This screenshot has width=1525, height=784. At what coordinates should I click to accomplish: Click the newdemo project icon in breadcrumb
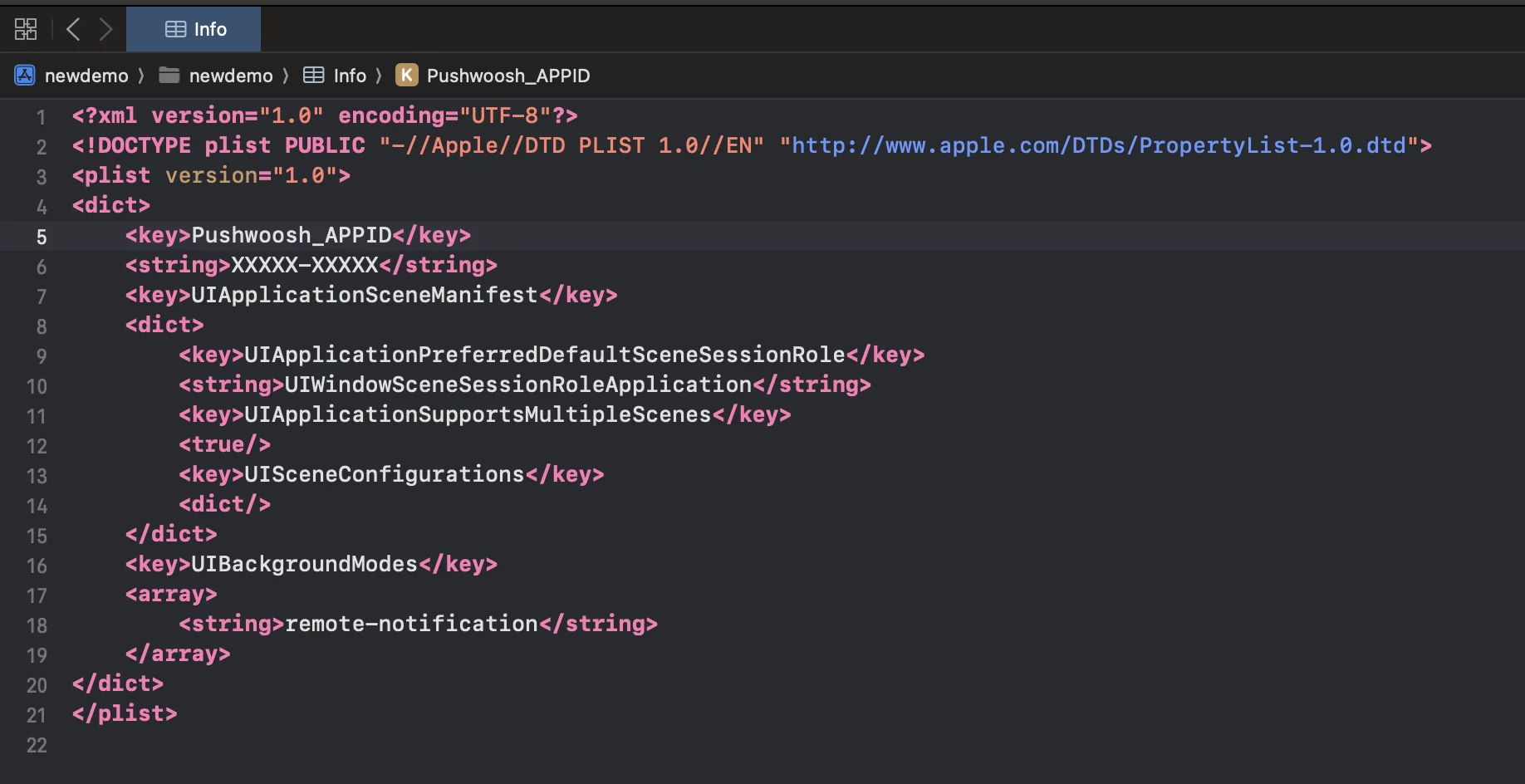[25, 76]
